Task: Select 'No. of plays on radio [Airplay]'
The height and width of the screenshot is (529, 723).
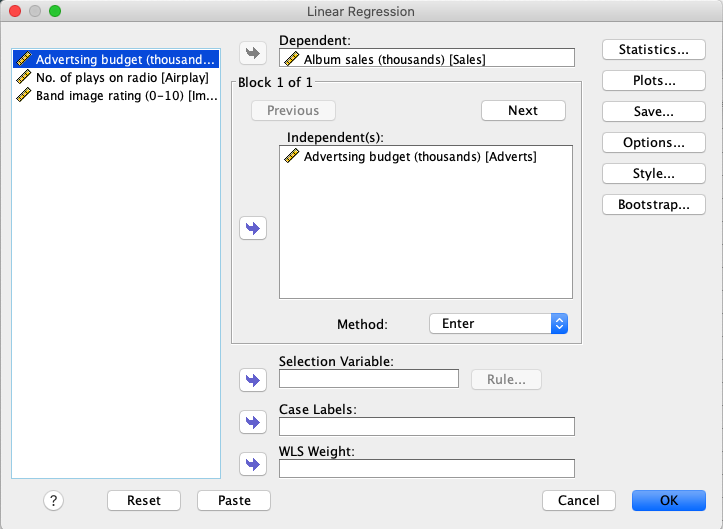Action: click(116, 77)
